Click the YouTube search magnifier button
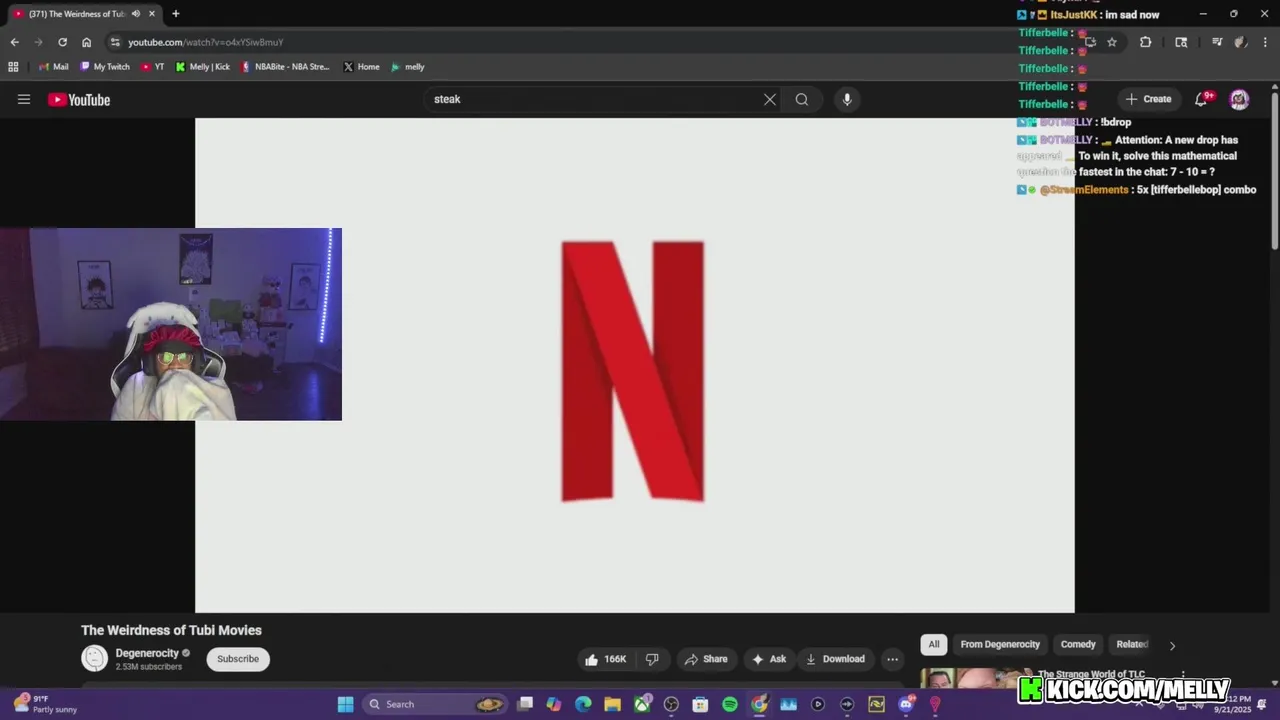The image size is (1280, 720). 802,99
